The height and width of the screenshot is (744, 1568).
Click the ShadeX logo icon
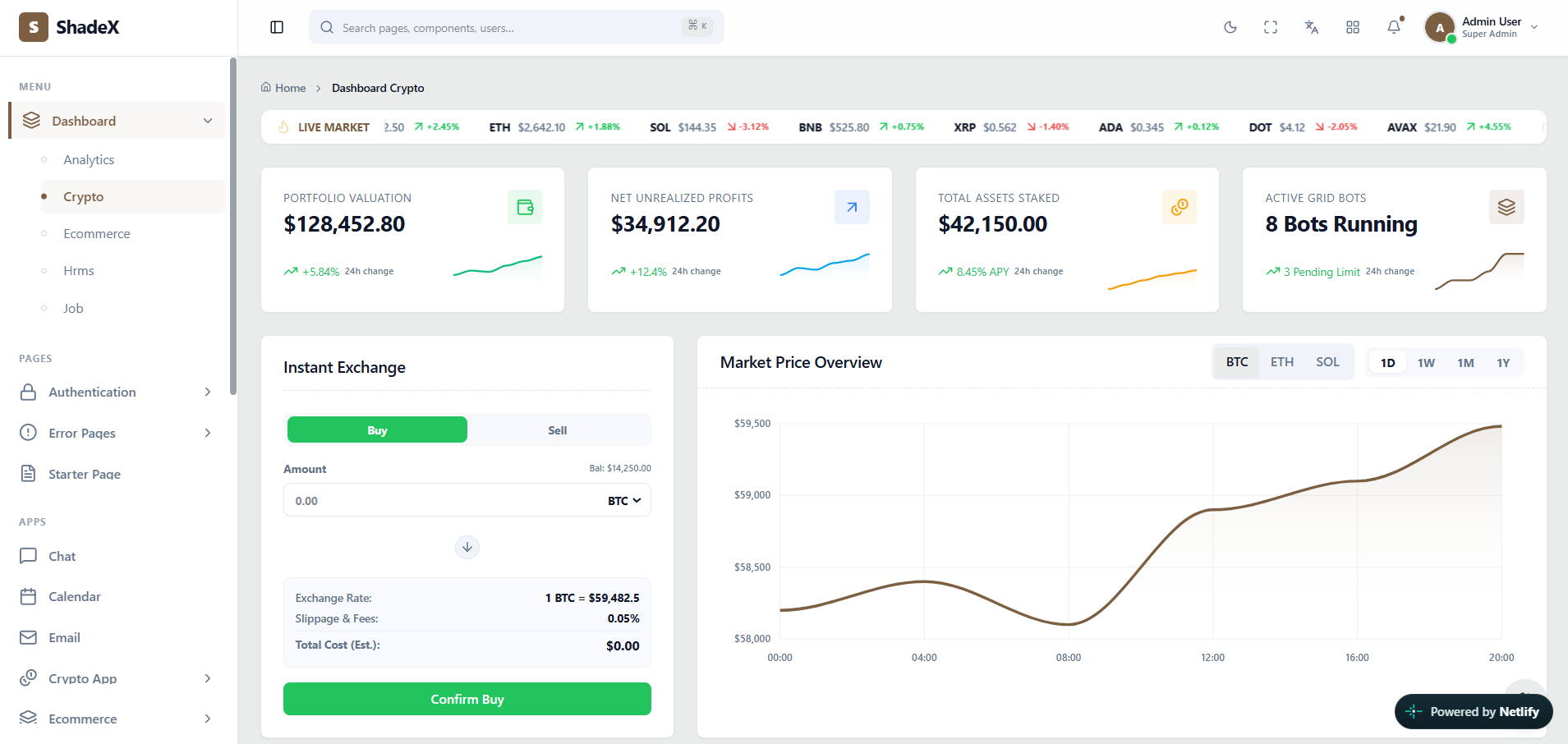point(34,27)
